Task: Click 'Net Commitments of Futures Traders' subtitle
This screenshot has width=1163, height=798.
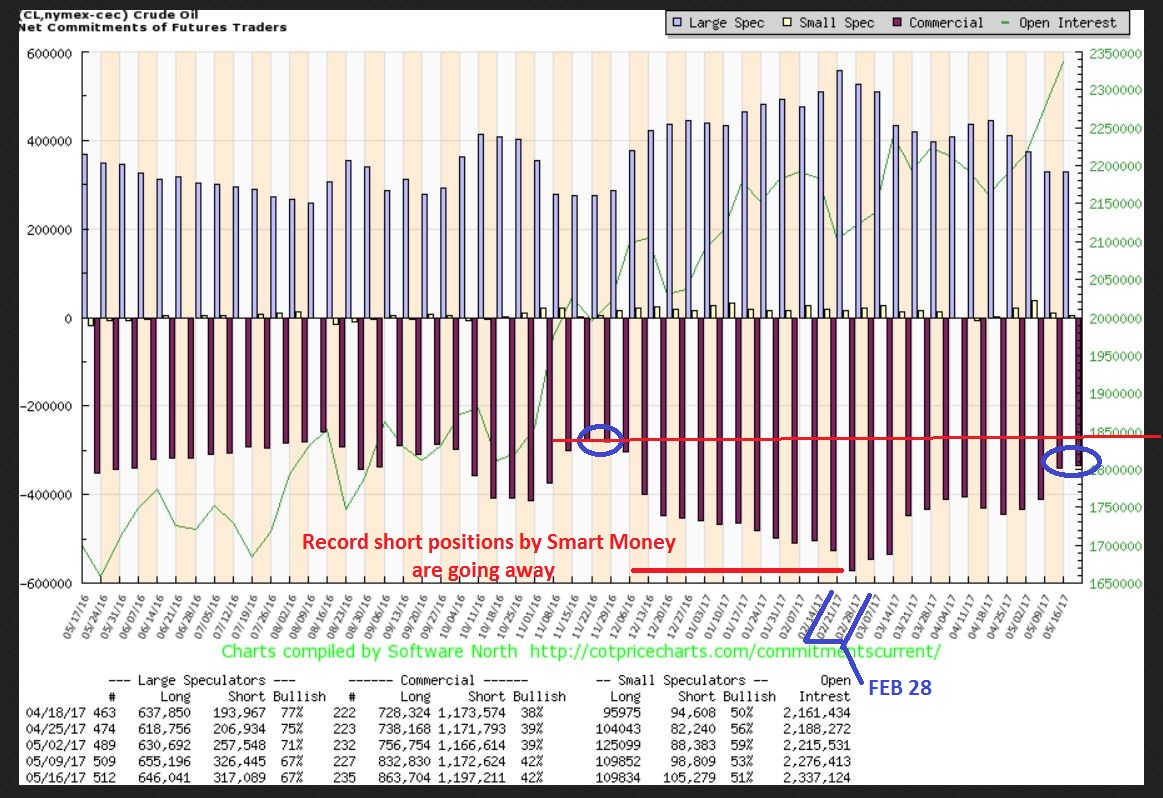Action: point(152,27)
